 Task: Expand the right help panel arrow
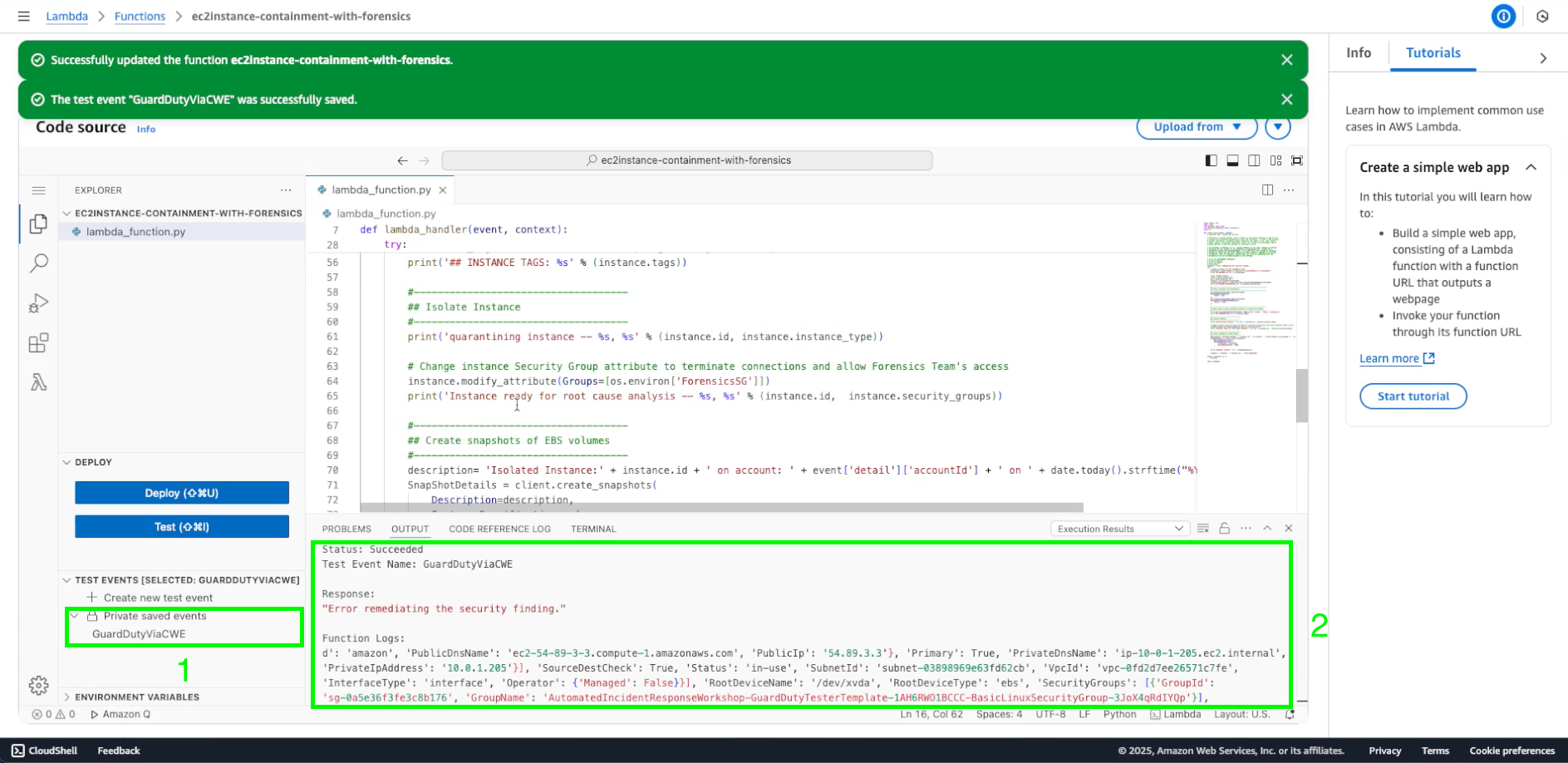pyautogui.click(x=1543, y=58)
